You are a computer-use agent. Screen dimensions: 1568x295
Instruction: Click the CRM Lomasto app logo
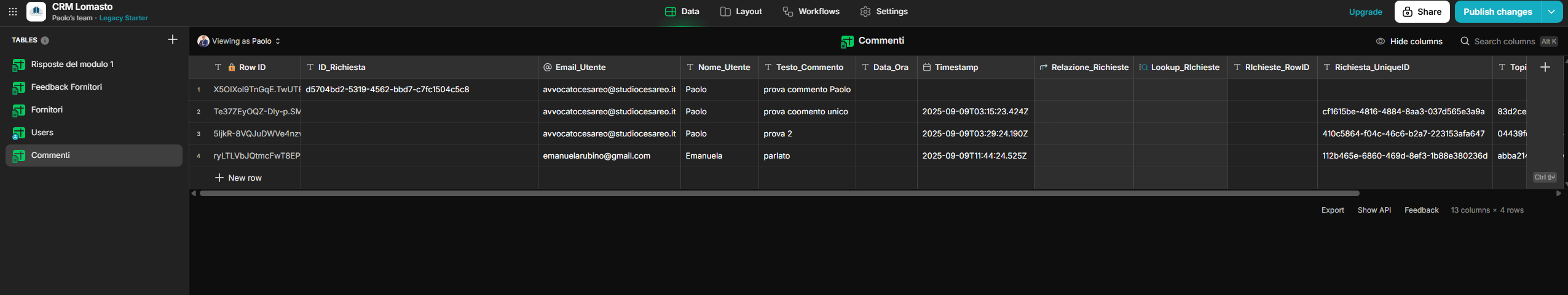click(36, 12)
